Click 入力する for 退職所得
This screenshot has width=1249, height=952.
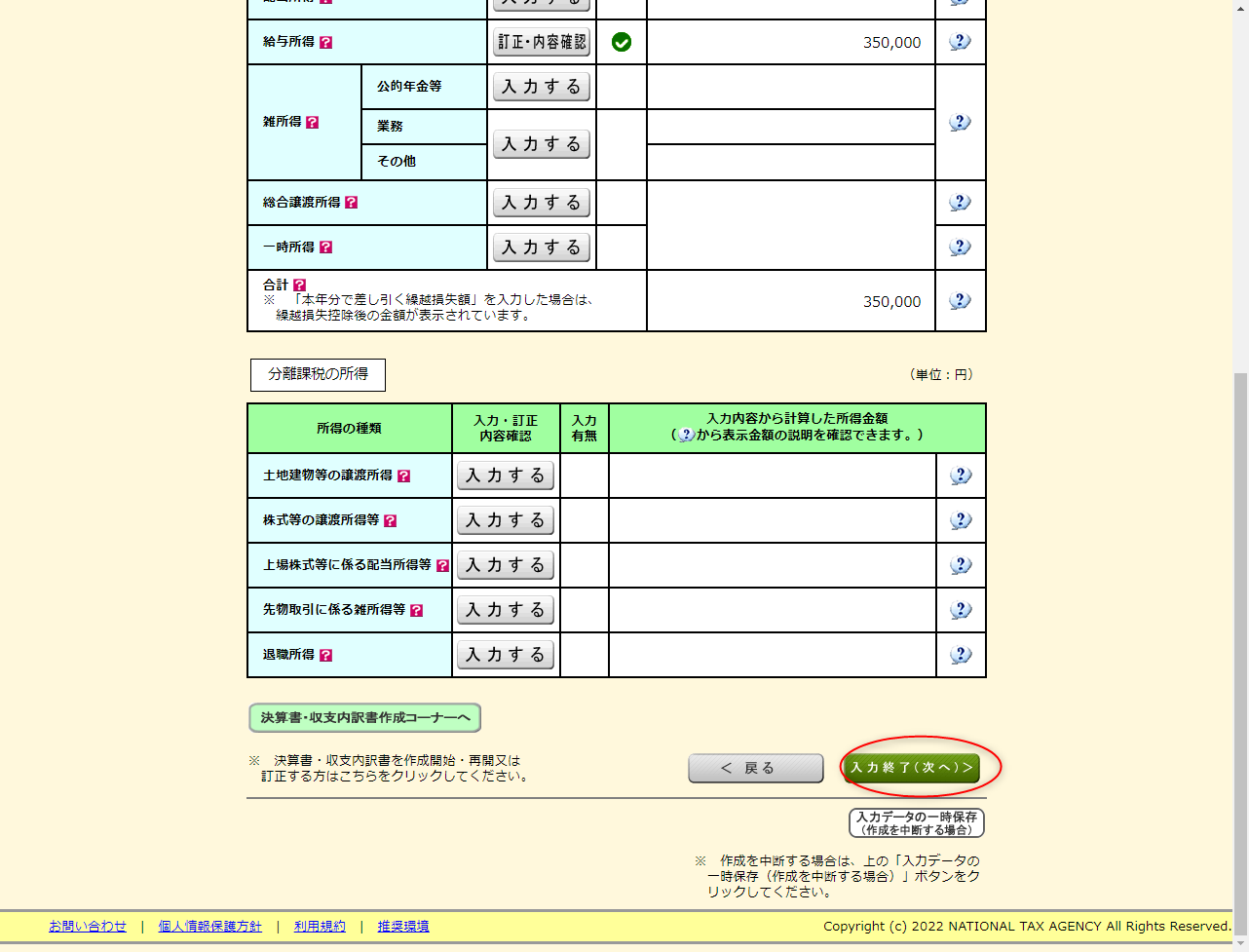[x=506, y=655]
